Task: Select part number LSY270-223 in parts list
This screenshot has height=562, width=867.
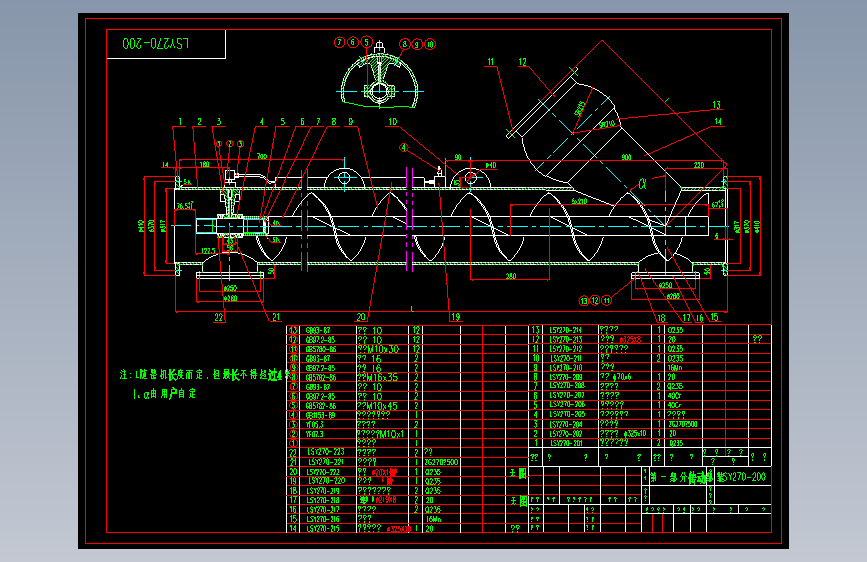Action: coord(326,452)
